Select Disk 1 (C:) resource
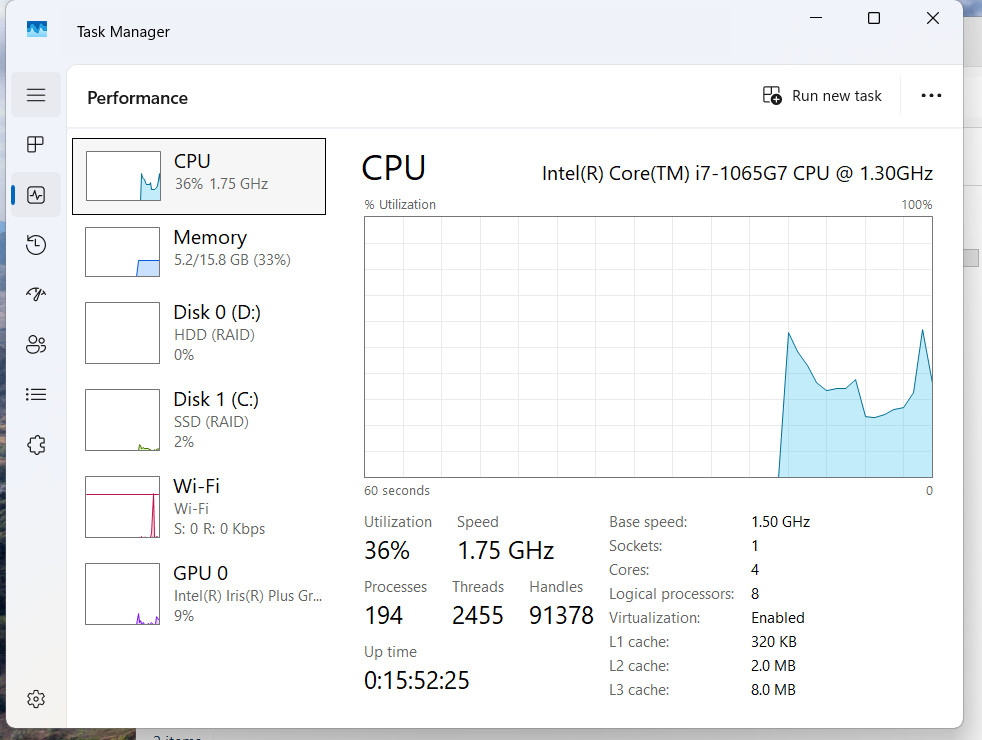Screen dimensions: 982x740 pos(199,420)
